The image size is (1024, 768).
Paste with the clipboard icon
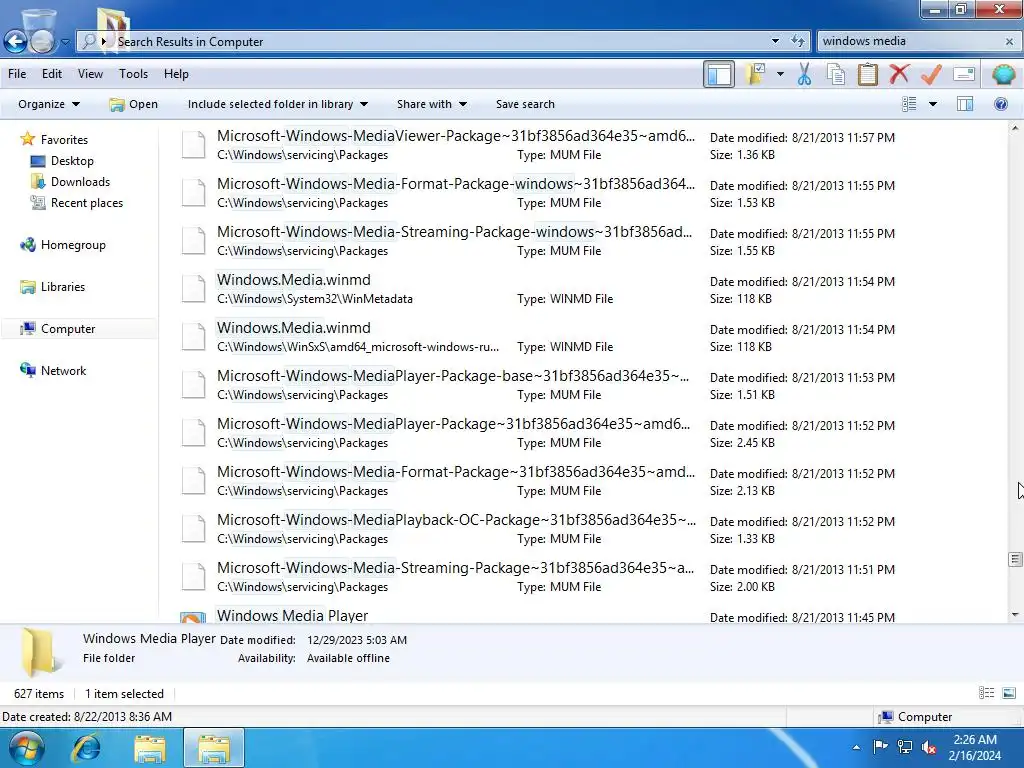tap(867, 74)
